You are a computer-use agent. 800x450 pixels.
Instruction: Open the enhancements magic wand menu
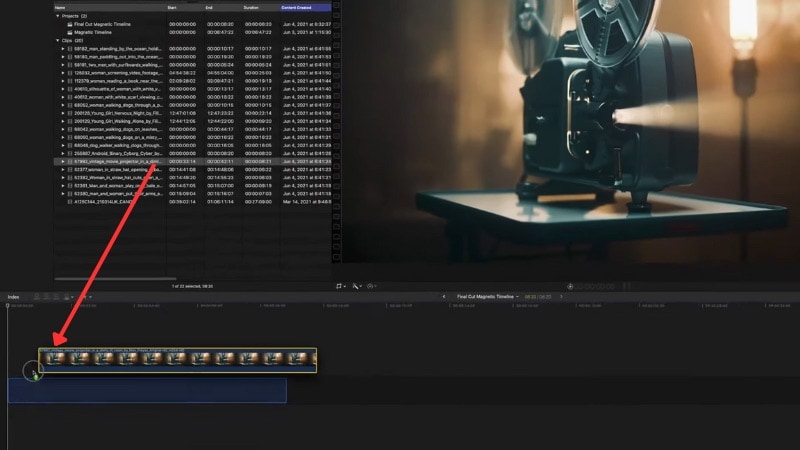357,286
